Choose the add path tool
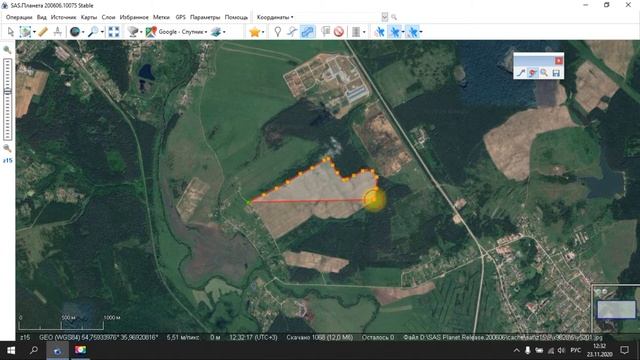The image size is (640, 360). (292, 31)
